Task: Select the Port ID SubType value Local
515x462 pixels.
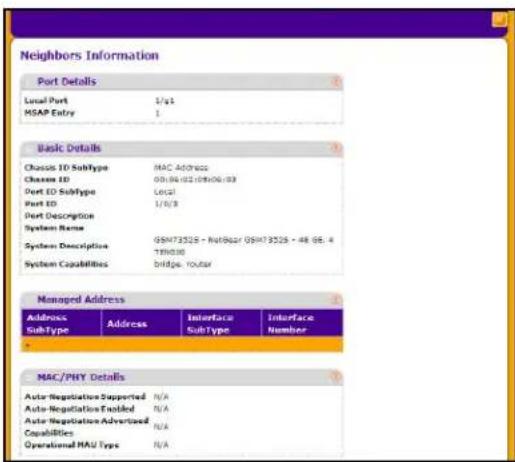Action: tap(164, 192)
